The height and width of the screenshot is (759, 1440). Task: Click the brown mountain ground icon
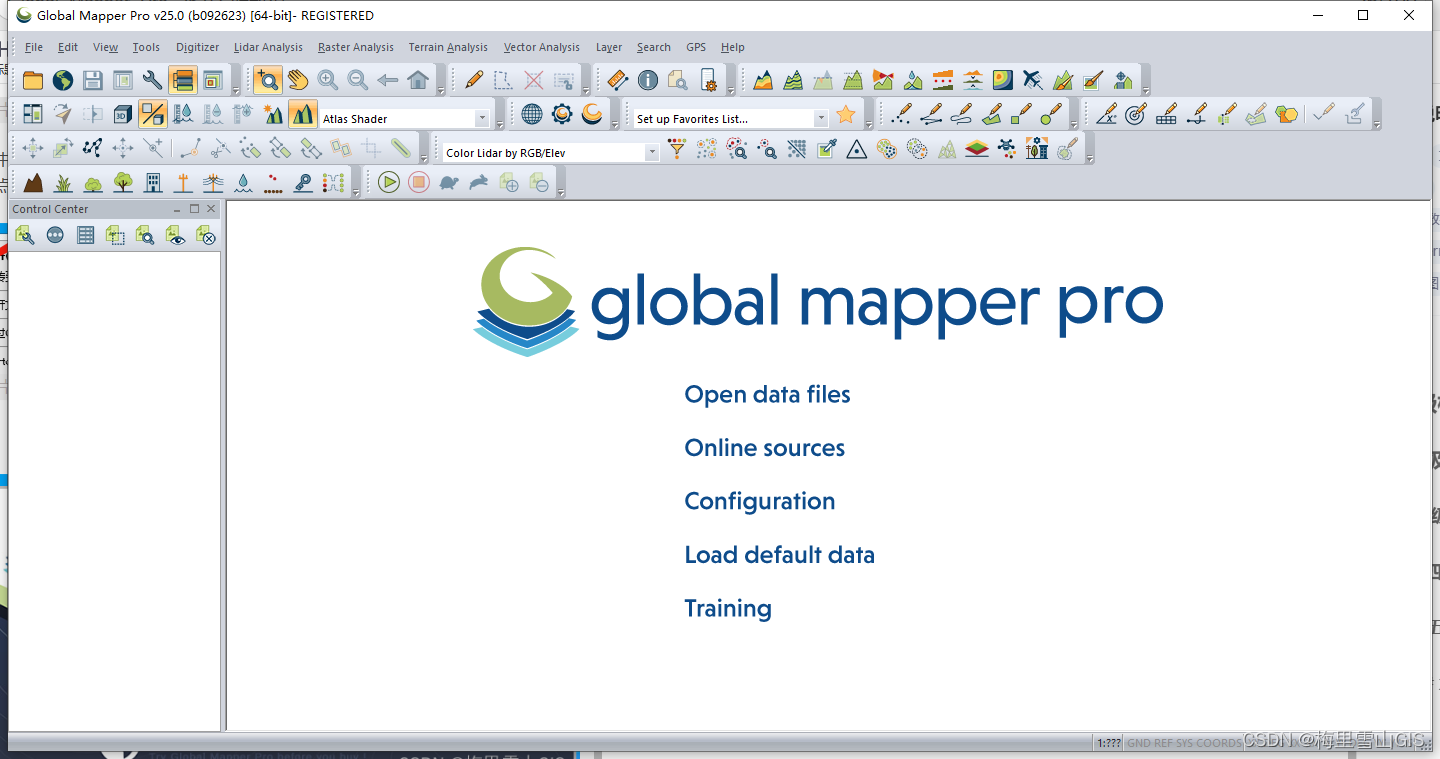33,183
